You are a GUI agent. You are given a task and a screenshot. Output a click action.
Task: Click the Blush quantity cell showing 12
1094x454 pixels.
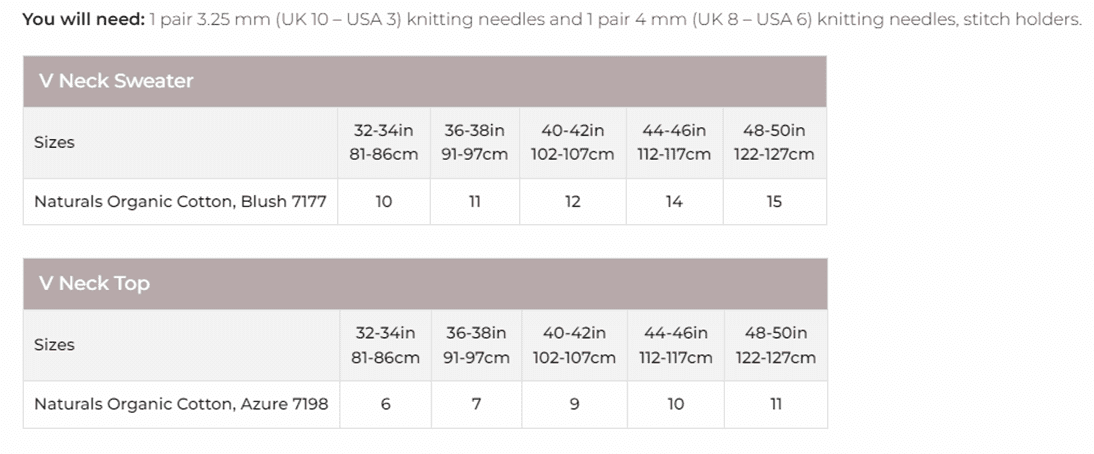pos(572,202)
